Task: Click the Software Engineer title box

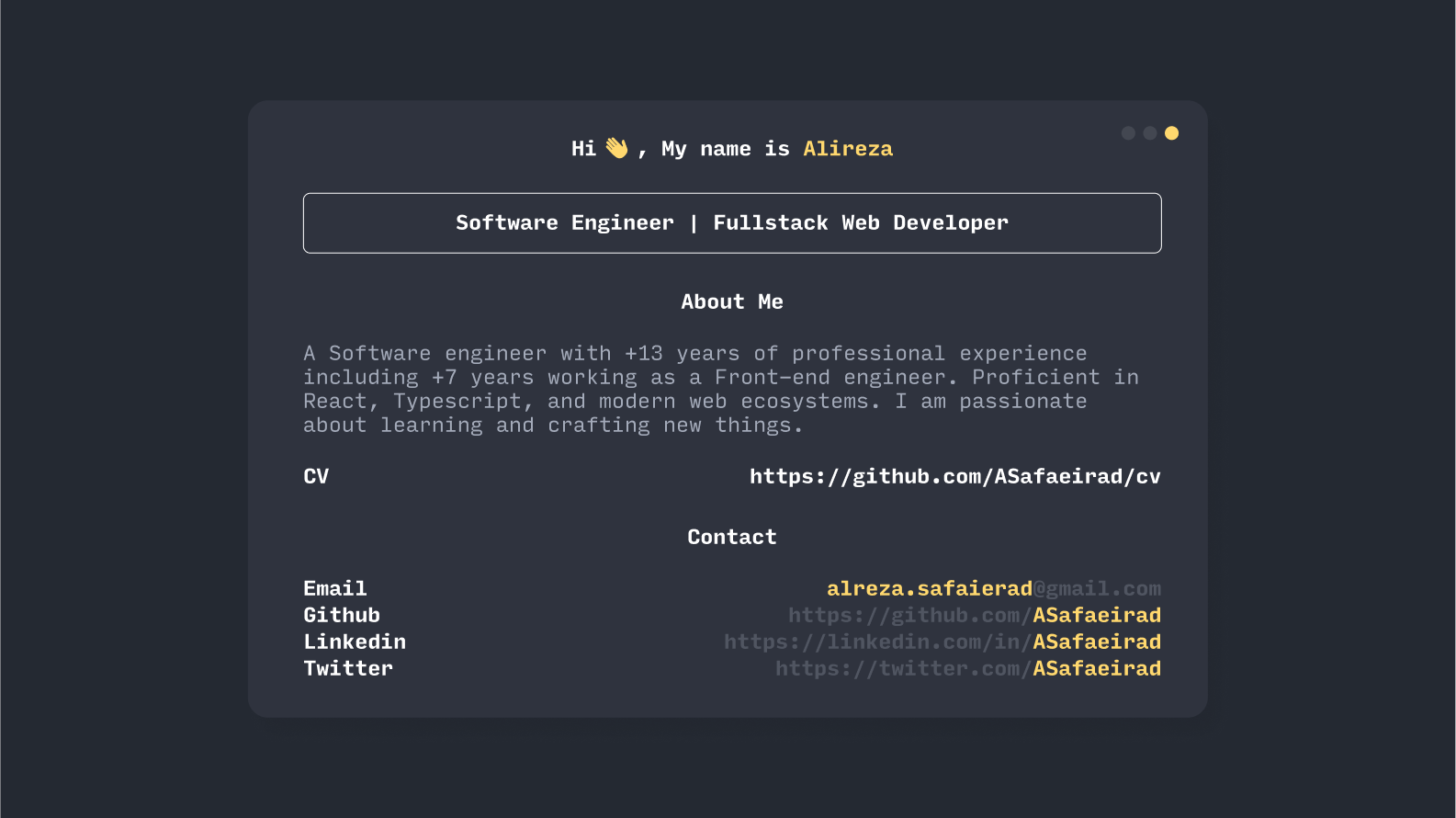Action: click(x=732, y=223)
